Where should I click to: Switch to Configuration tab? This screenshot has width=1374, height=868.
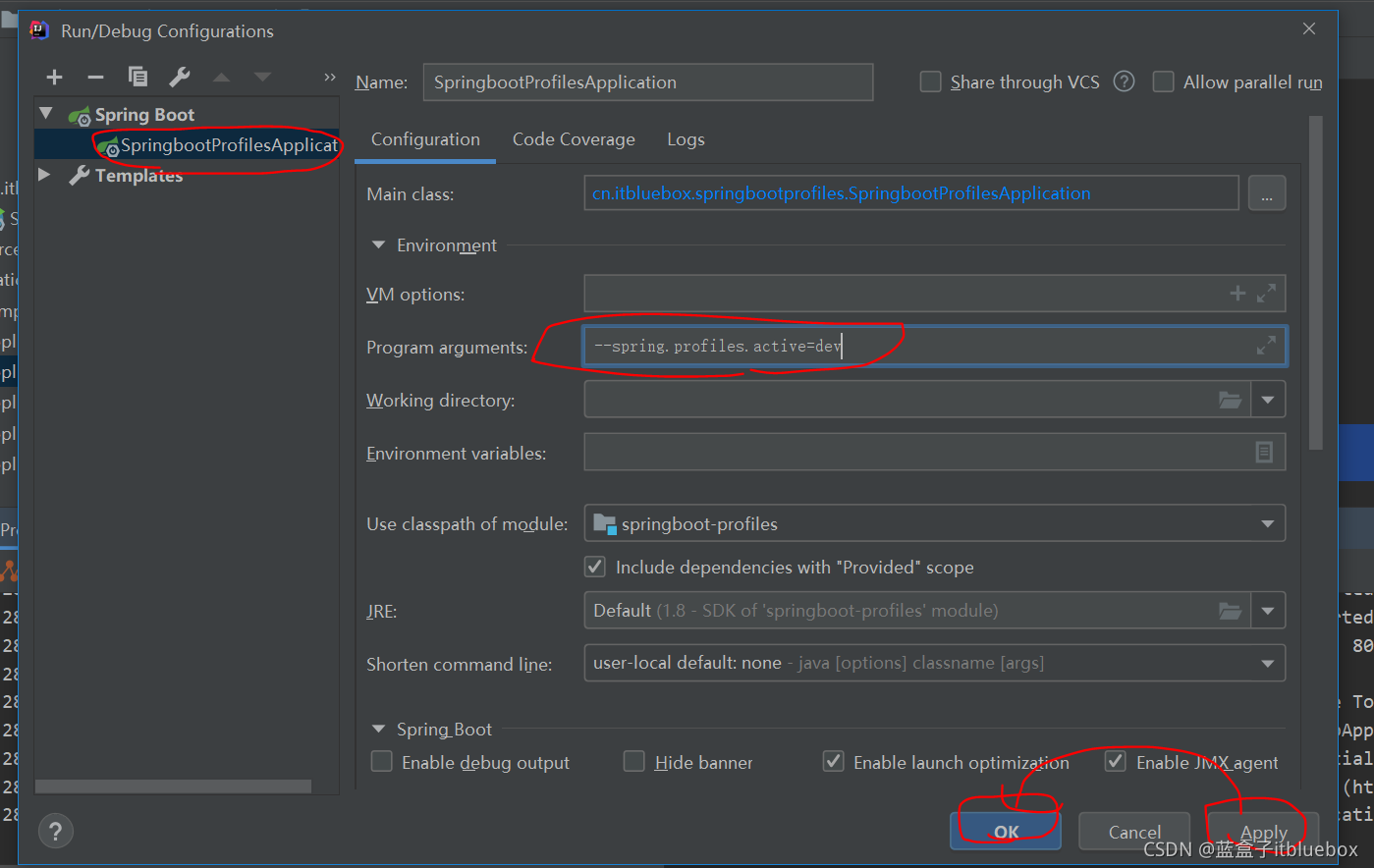[425, 139]
